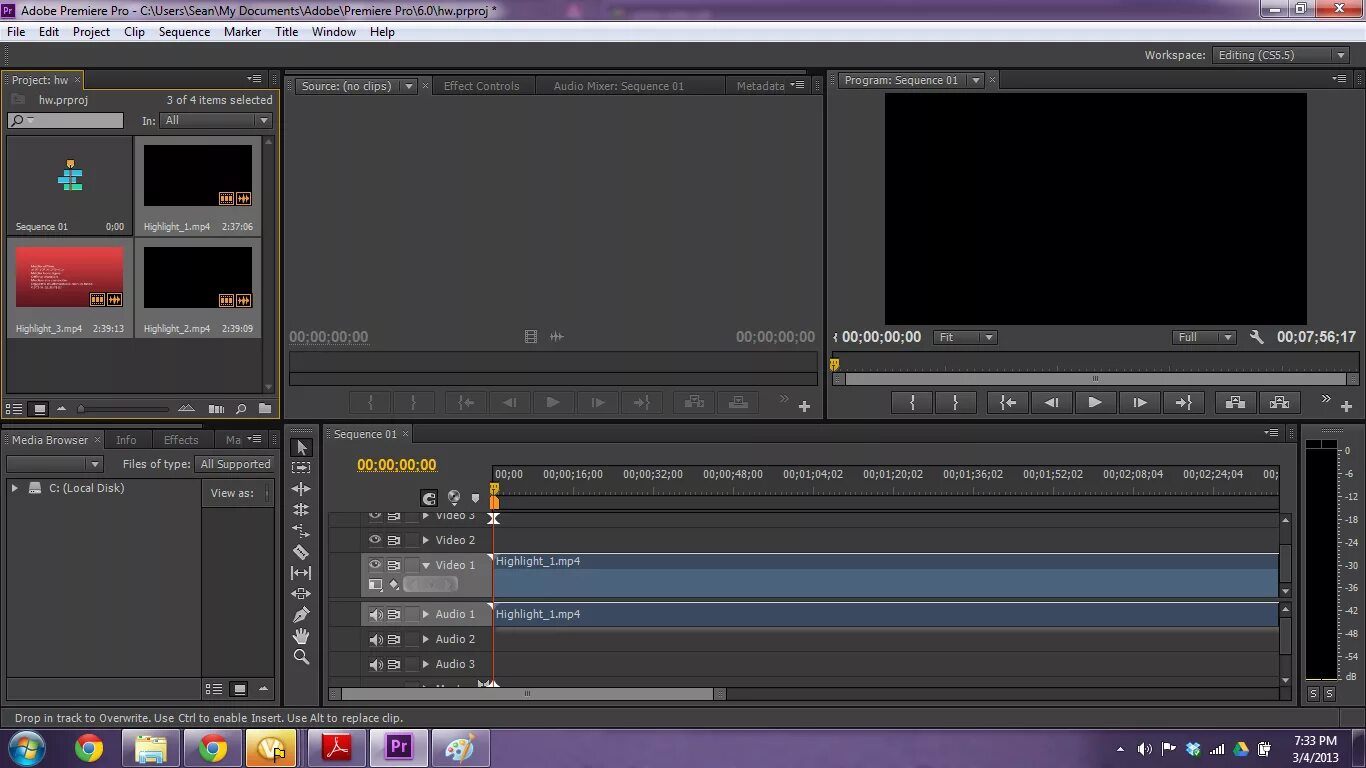
Task: Select the Zoom tool magnifier
Action: point(301,657)
